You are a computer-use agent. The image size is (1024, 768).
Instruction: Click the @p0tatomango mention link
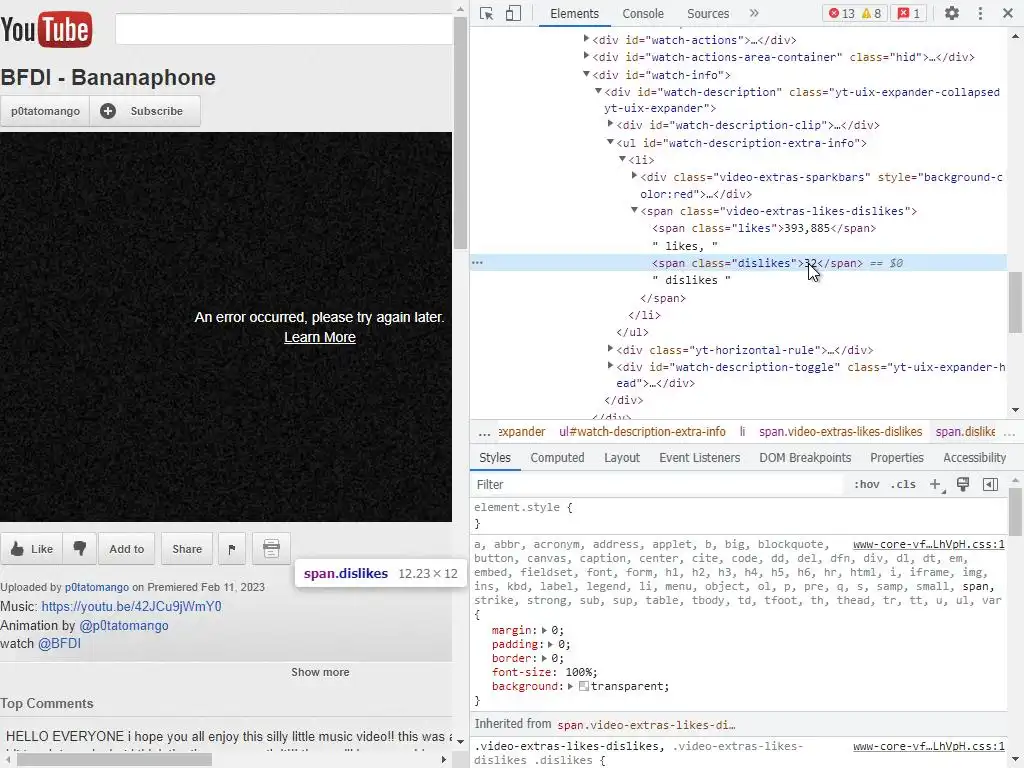coord(123,625)
